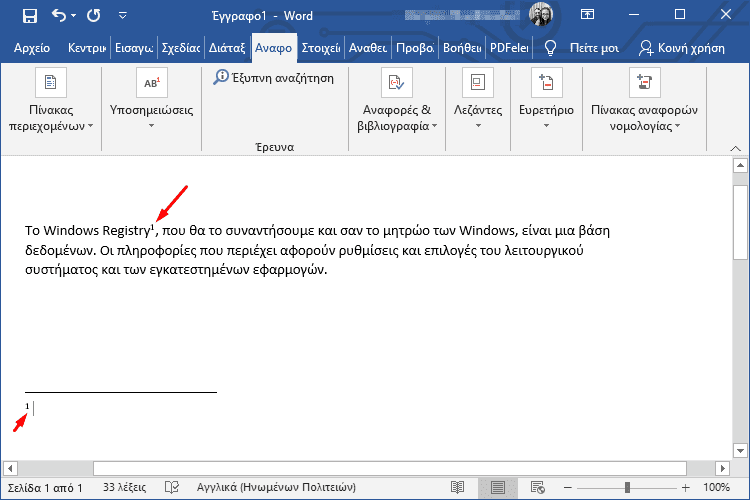Select the Αναφορές tab

coord(274,48)
